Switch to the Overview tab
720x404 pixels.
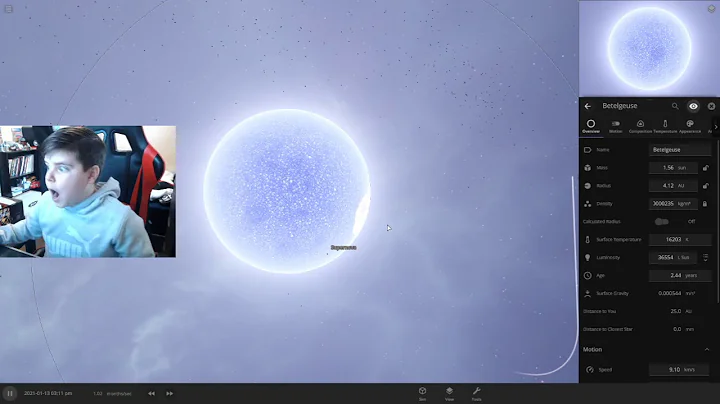[591, 126]
